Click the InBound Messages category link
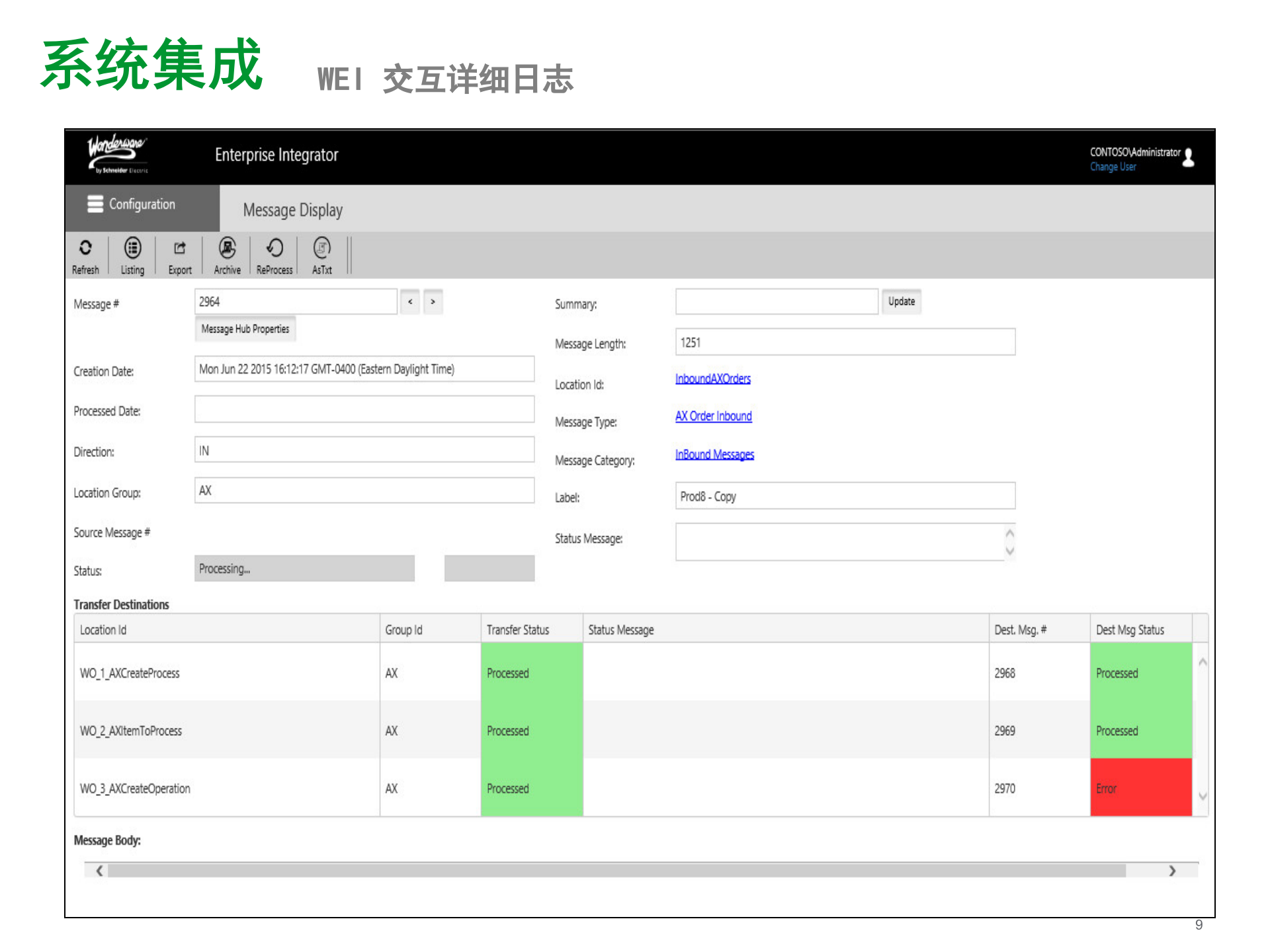Screen dimensions: 1270x952 click(714, 454)
